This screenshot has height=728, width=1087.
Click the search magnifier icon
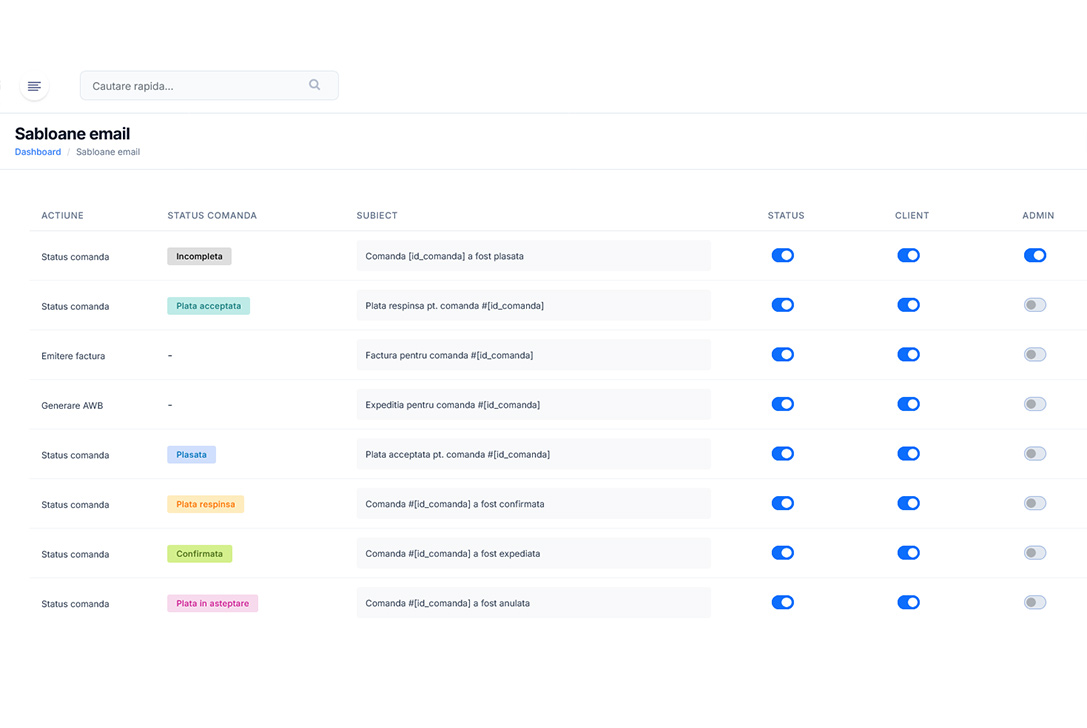(315, 85)
